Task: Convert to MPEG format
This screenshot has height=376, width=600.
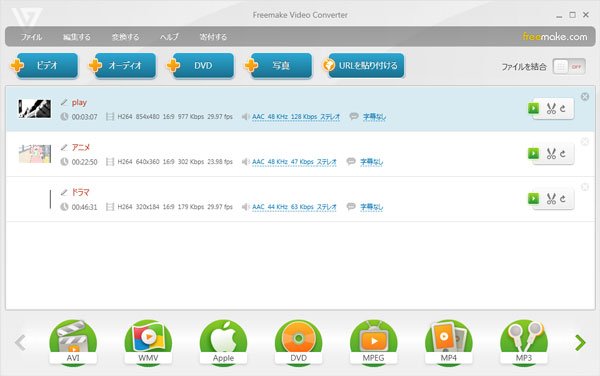Action: (x=373, y=343)
